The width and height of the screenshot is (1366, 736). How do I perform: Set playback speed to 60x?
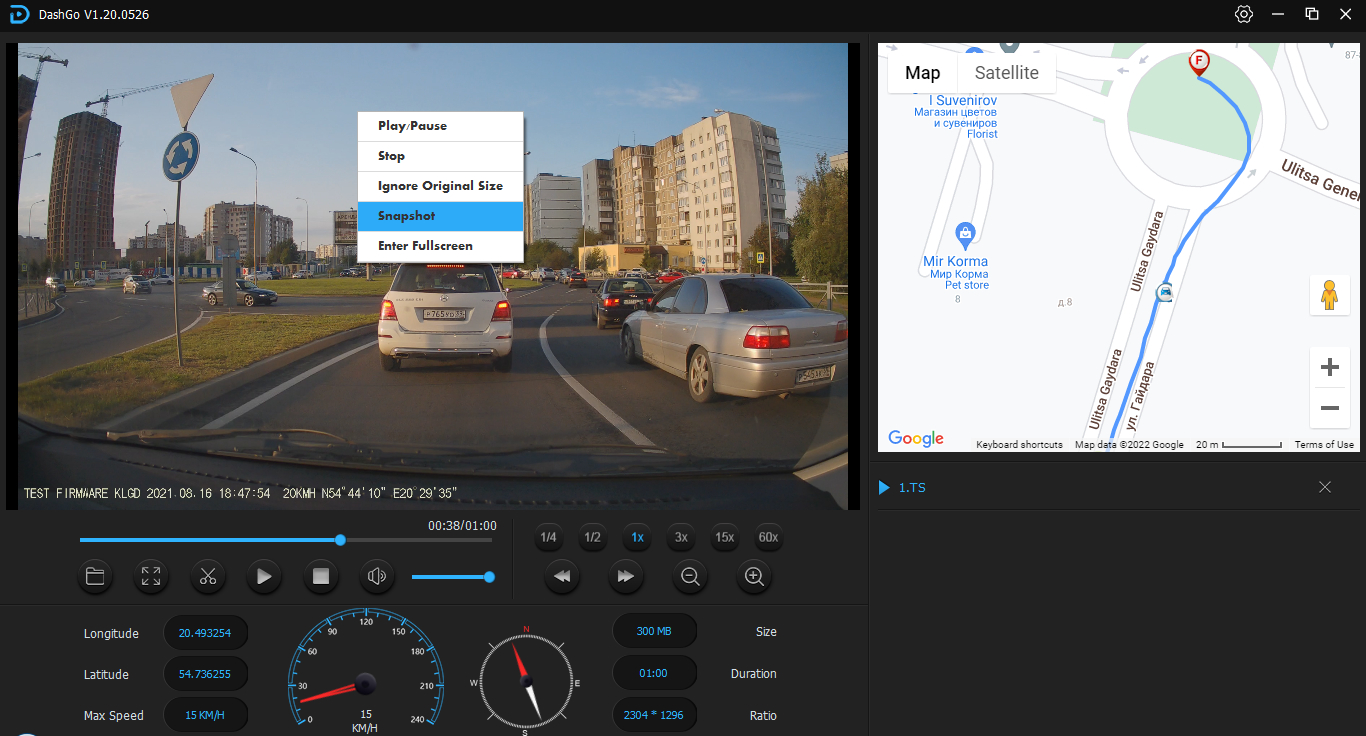click(768, 537)
